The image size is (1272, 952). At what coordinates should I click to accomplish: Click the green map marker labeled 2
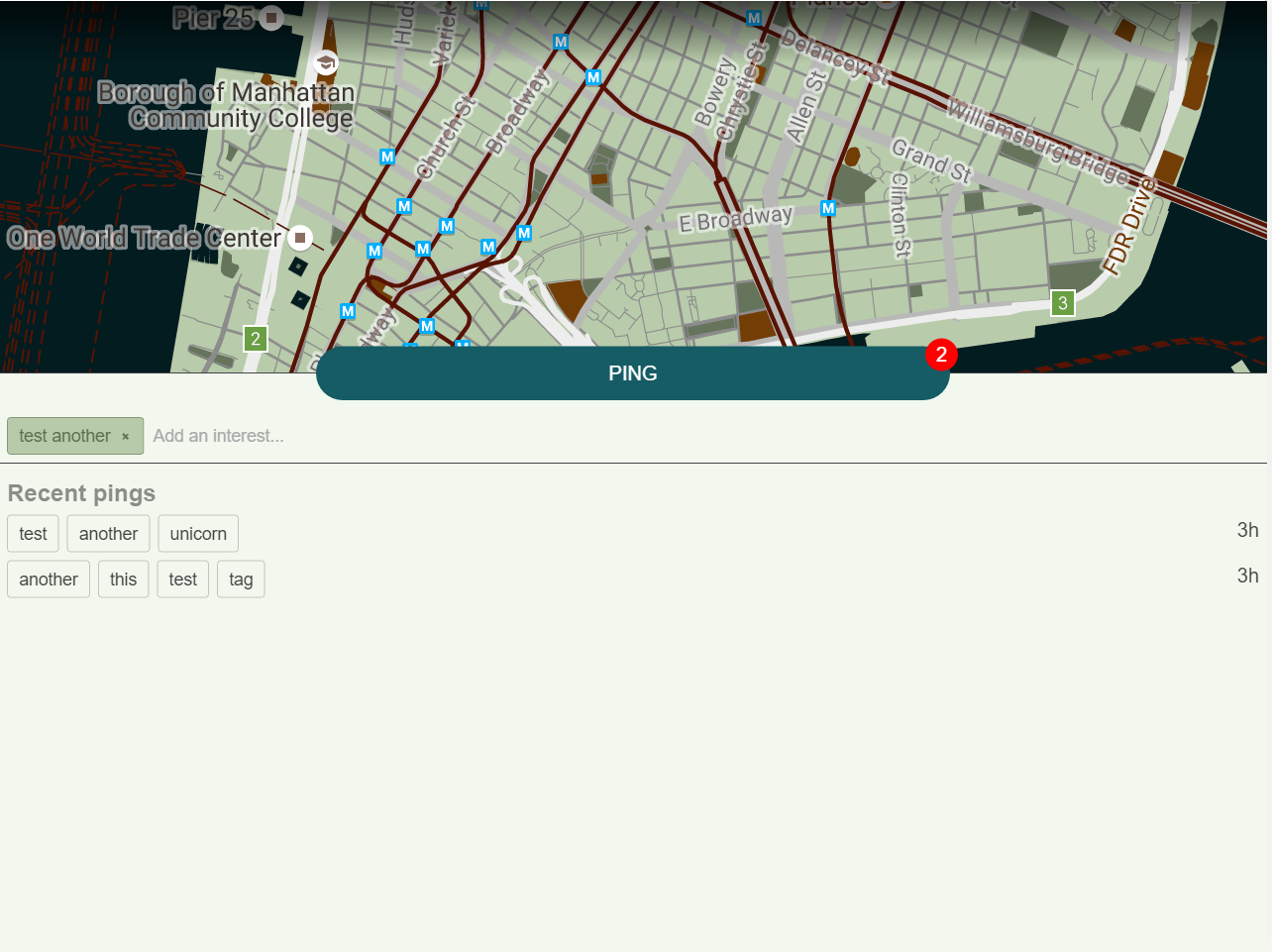point(256,339)
